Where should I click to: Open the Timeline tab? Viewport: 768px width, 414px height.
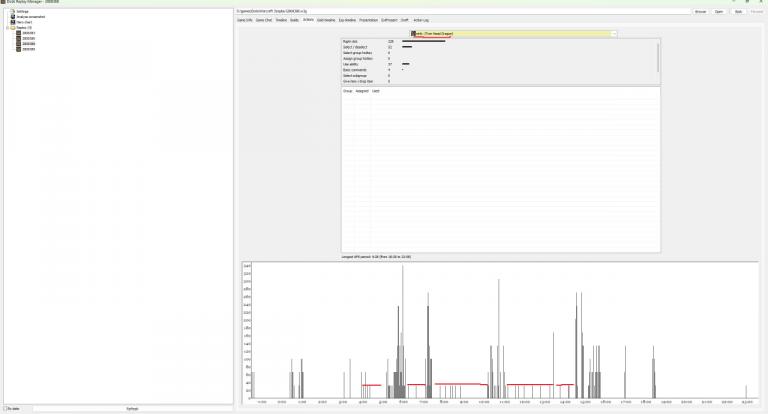(281, 20)
